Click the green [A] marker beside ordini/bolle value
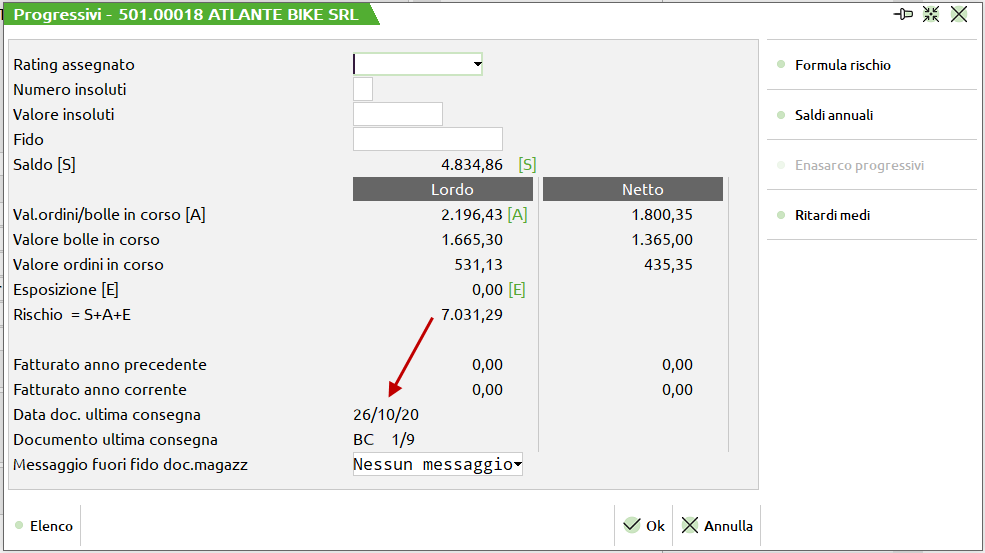 tap(517, 215)
